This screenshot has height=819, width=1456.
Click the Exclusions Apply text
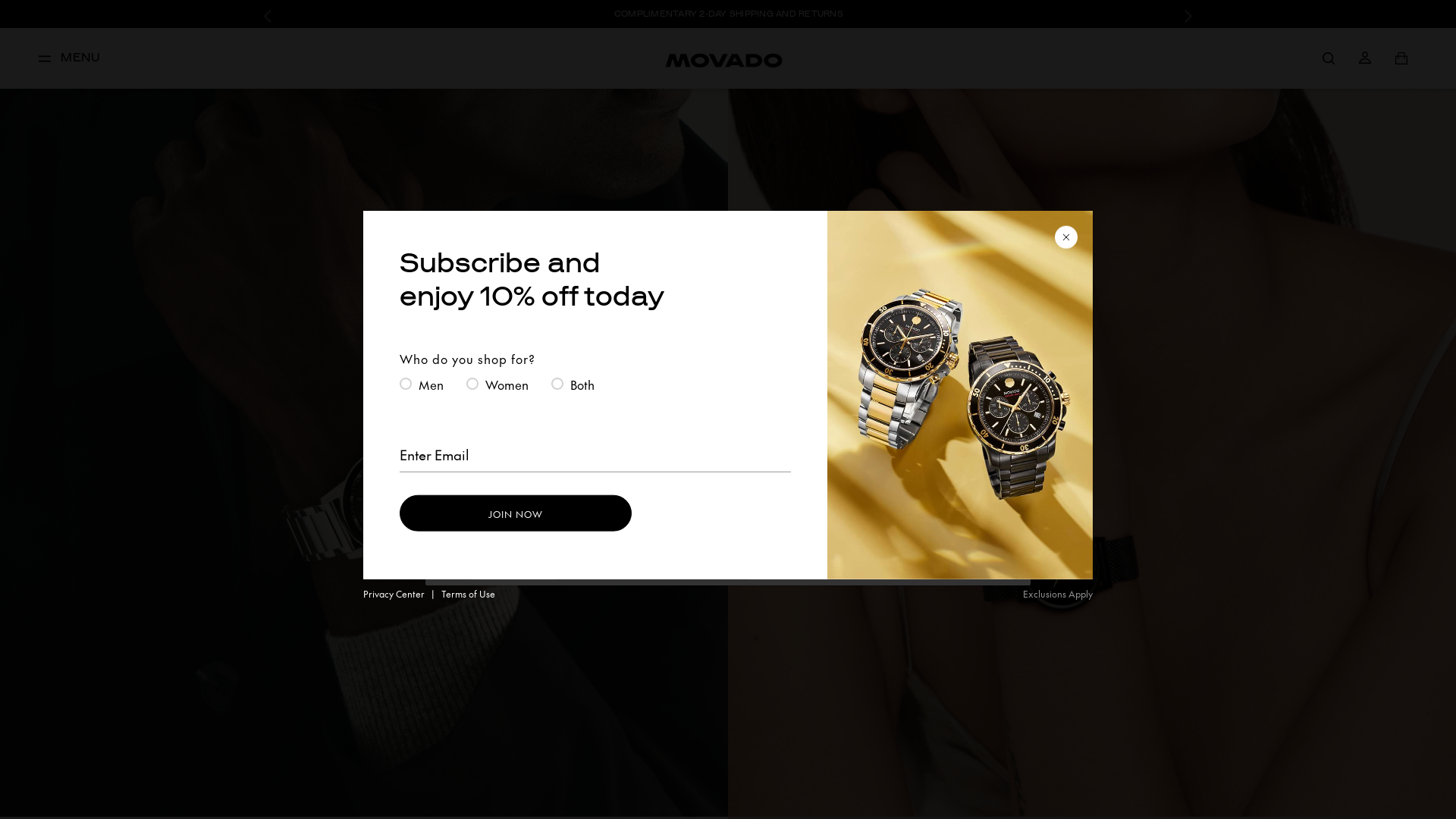click(x=1057, y=594)
